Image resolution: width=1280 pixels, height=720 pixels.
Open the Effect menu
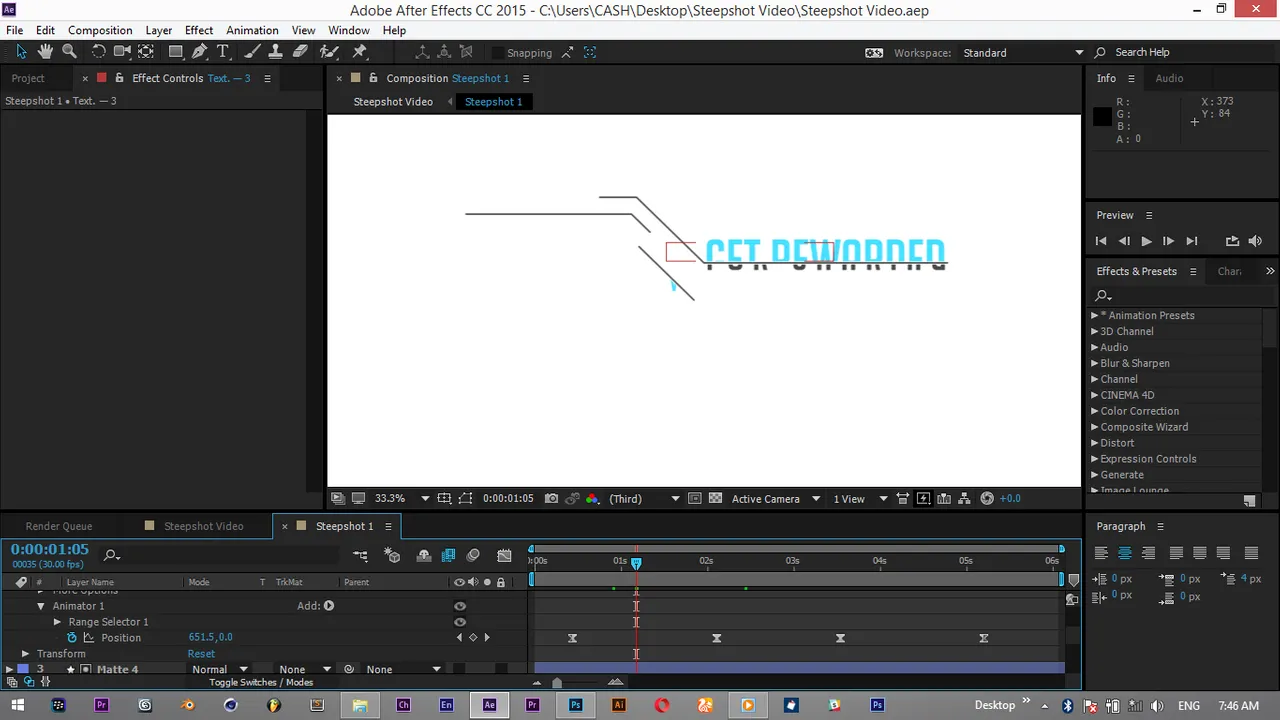point(199,30)
